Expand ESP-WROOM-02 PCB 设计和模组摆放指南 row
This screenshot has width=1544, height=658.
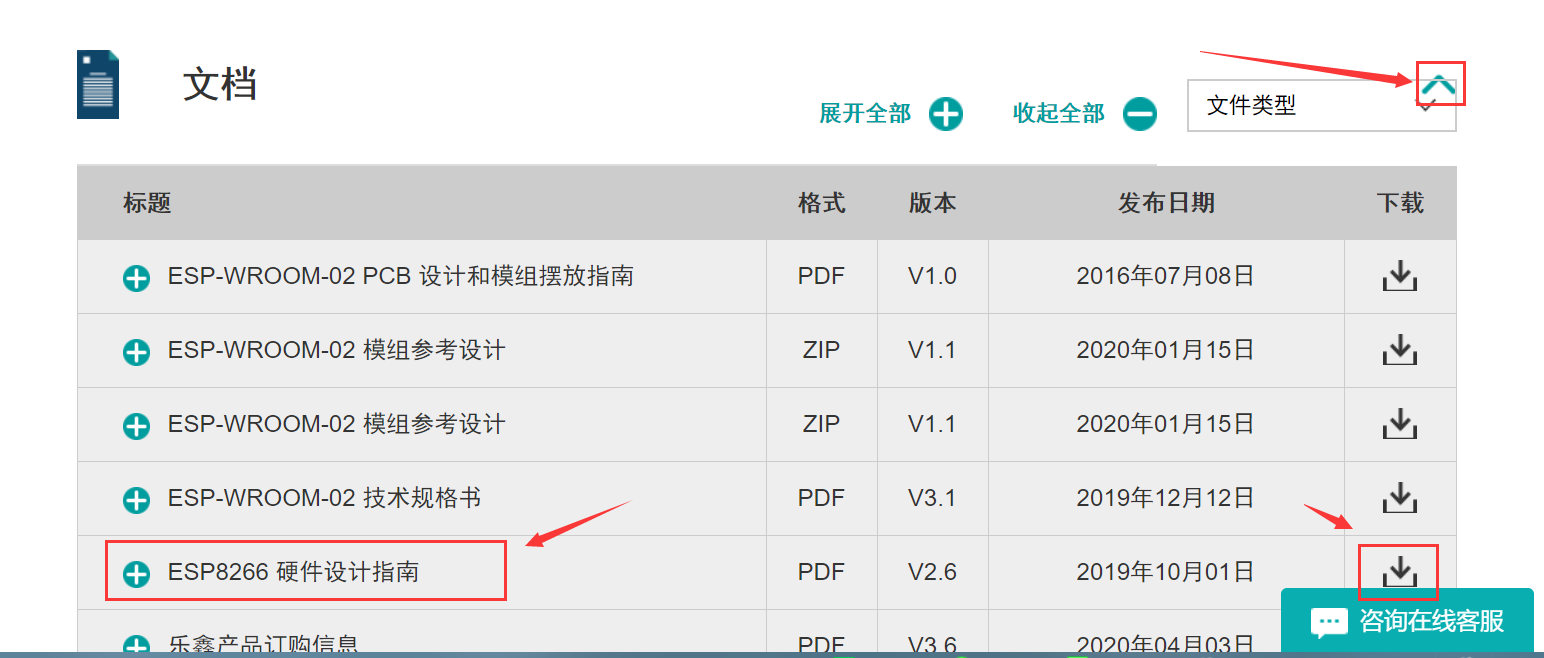(136, 278)
